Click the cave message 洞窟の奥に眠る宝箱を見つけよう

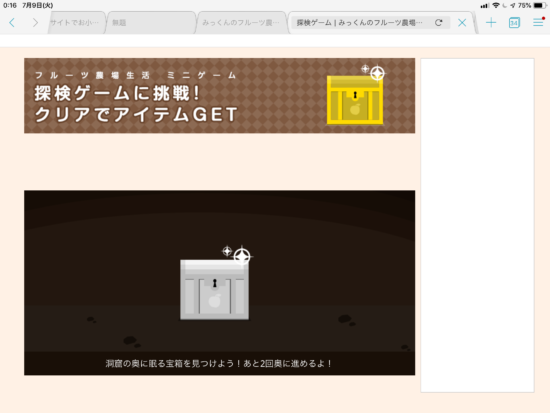(219, 364)
